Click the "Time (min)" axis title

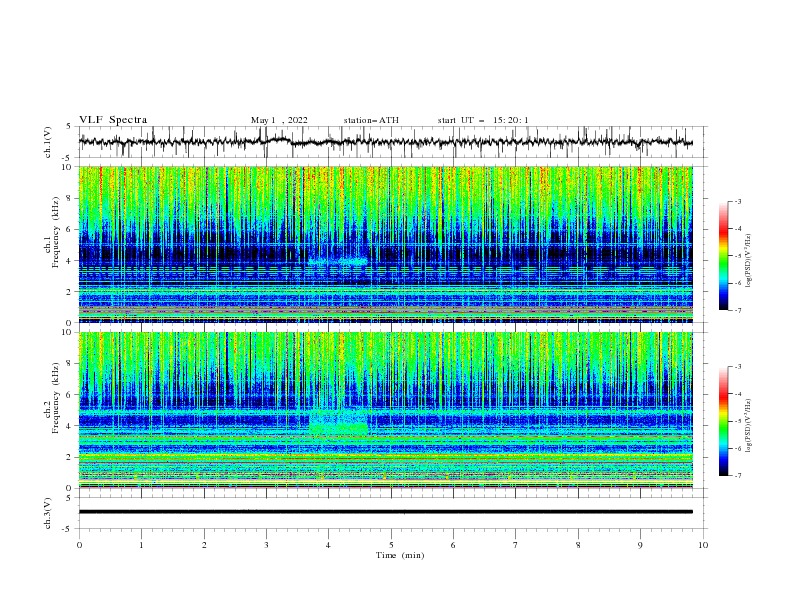(400, 555)
